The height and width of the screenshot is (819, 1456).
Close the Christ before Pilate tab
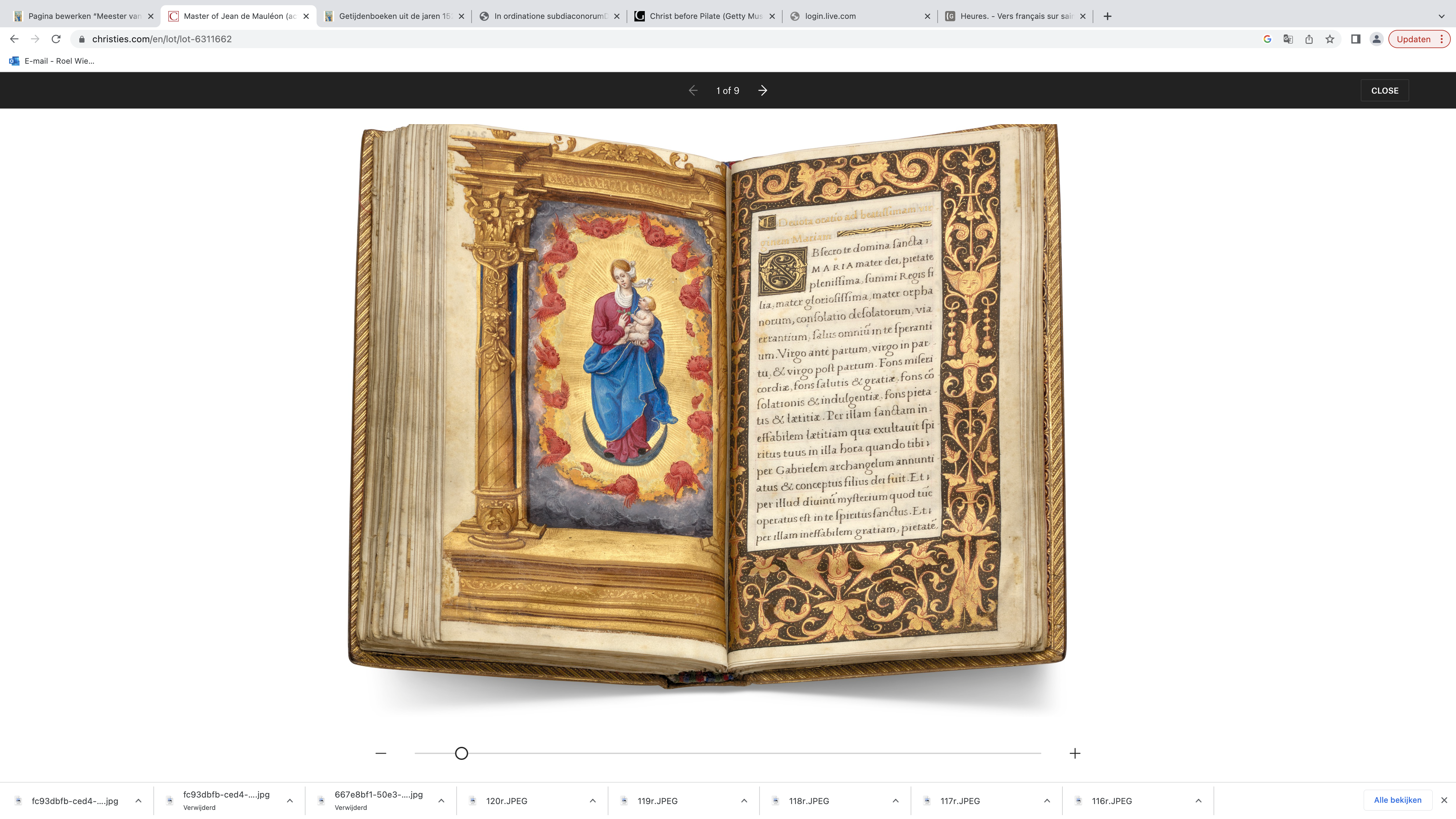(x=772, y=16)
